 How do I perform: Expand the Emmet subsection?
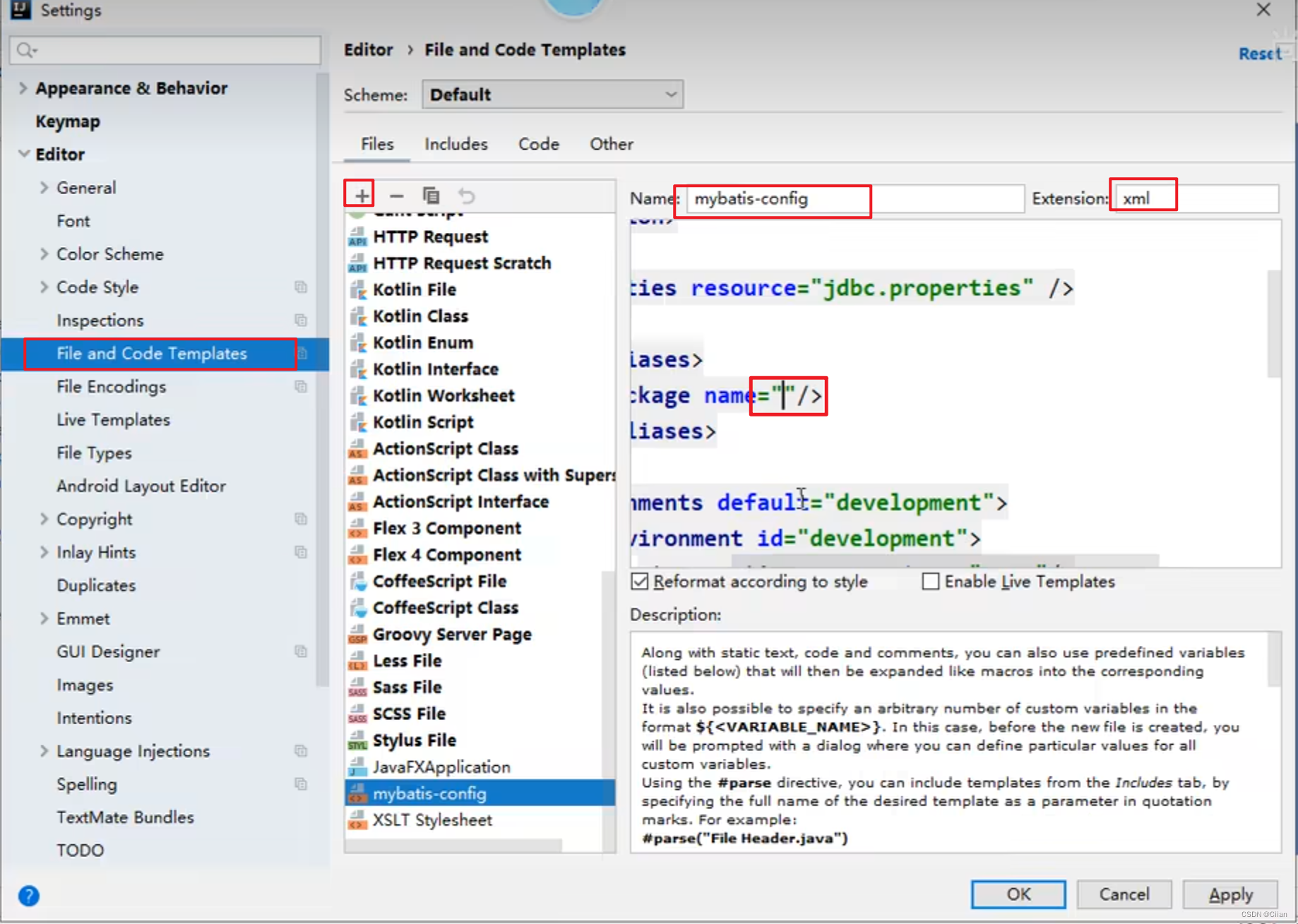[x=44, y=619]
